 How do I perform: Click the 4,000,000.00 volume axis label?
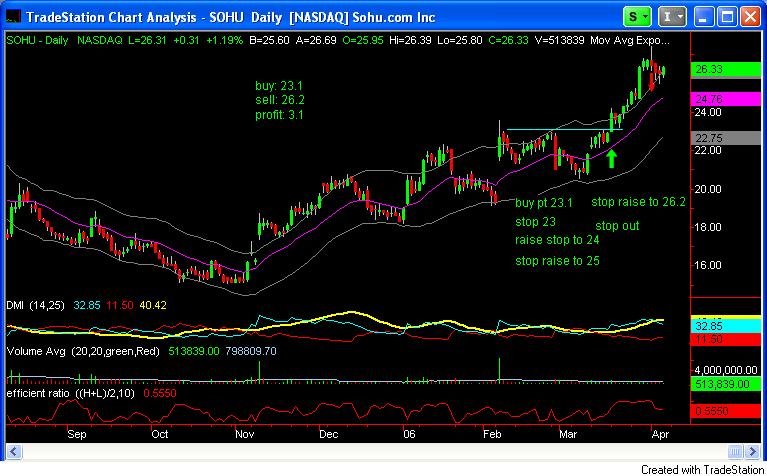click(x=726, y=370)
